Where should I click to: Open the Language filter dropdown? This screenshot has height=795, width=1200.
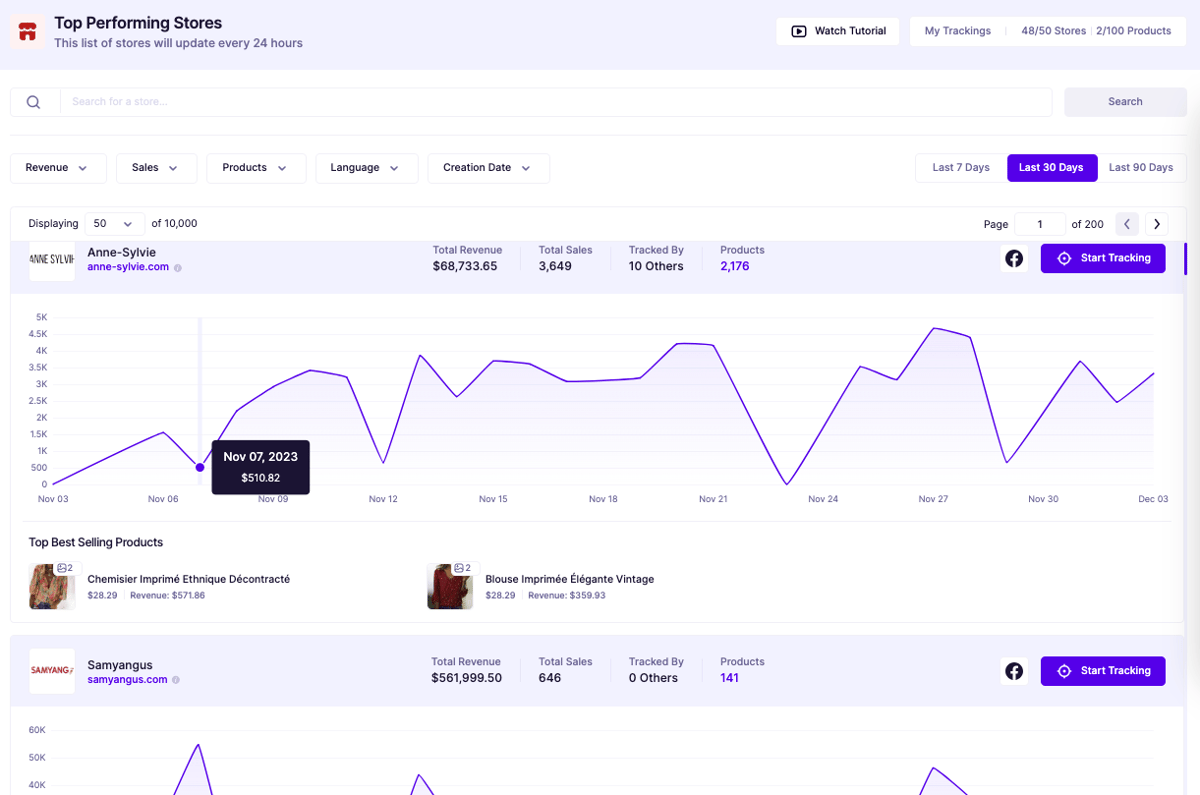tap(366, 168)
